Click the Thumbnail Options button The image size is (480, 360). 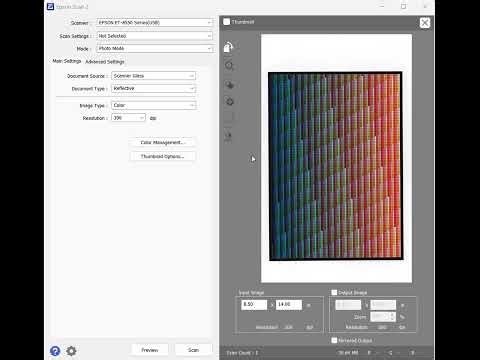pos(162,156)
